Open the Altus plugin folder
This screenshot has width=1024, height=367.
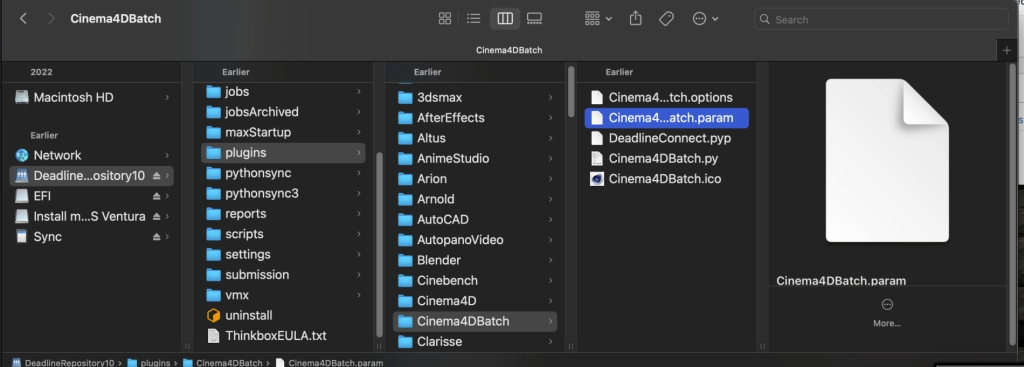pos(475,138)
